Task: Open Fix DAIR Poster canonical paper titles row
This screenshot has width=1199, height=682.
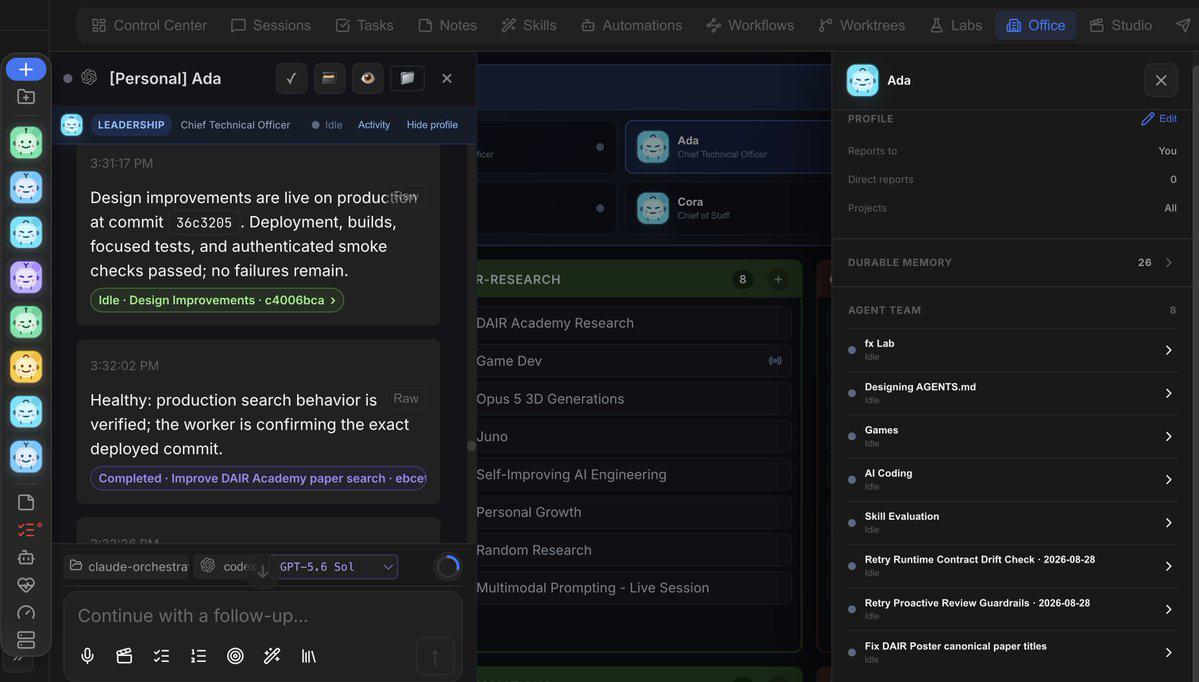Action: 1012,652
